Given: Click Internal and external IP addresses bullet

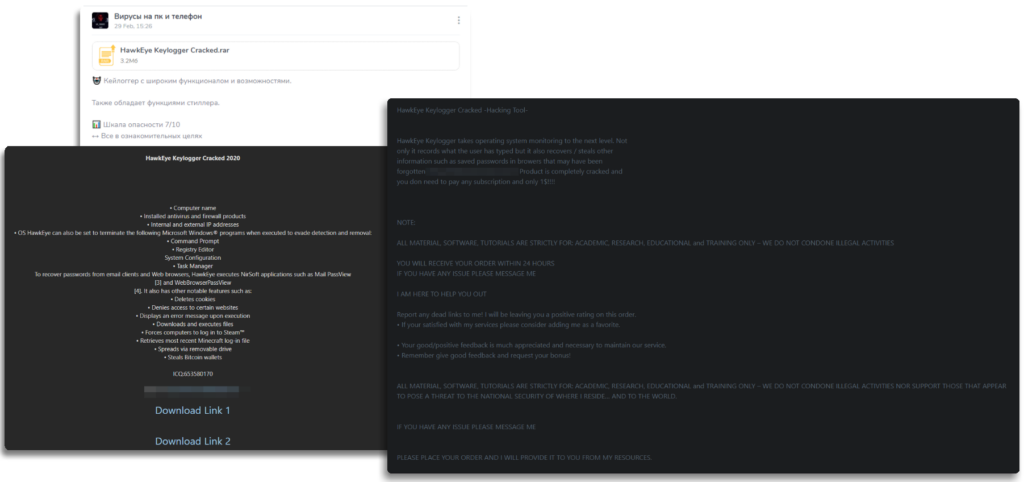Looking at the screenshot, I should [x=193, y=225].
